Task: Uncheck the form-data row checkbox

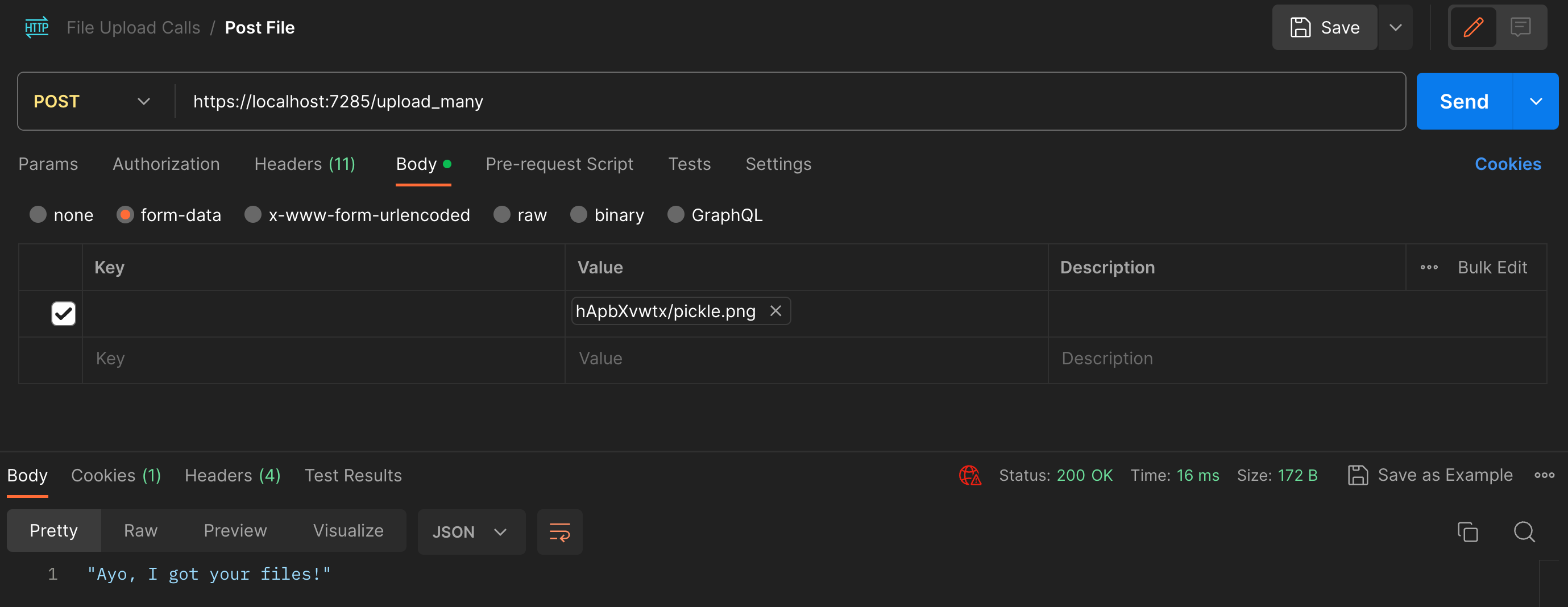Action: point(63,314)
